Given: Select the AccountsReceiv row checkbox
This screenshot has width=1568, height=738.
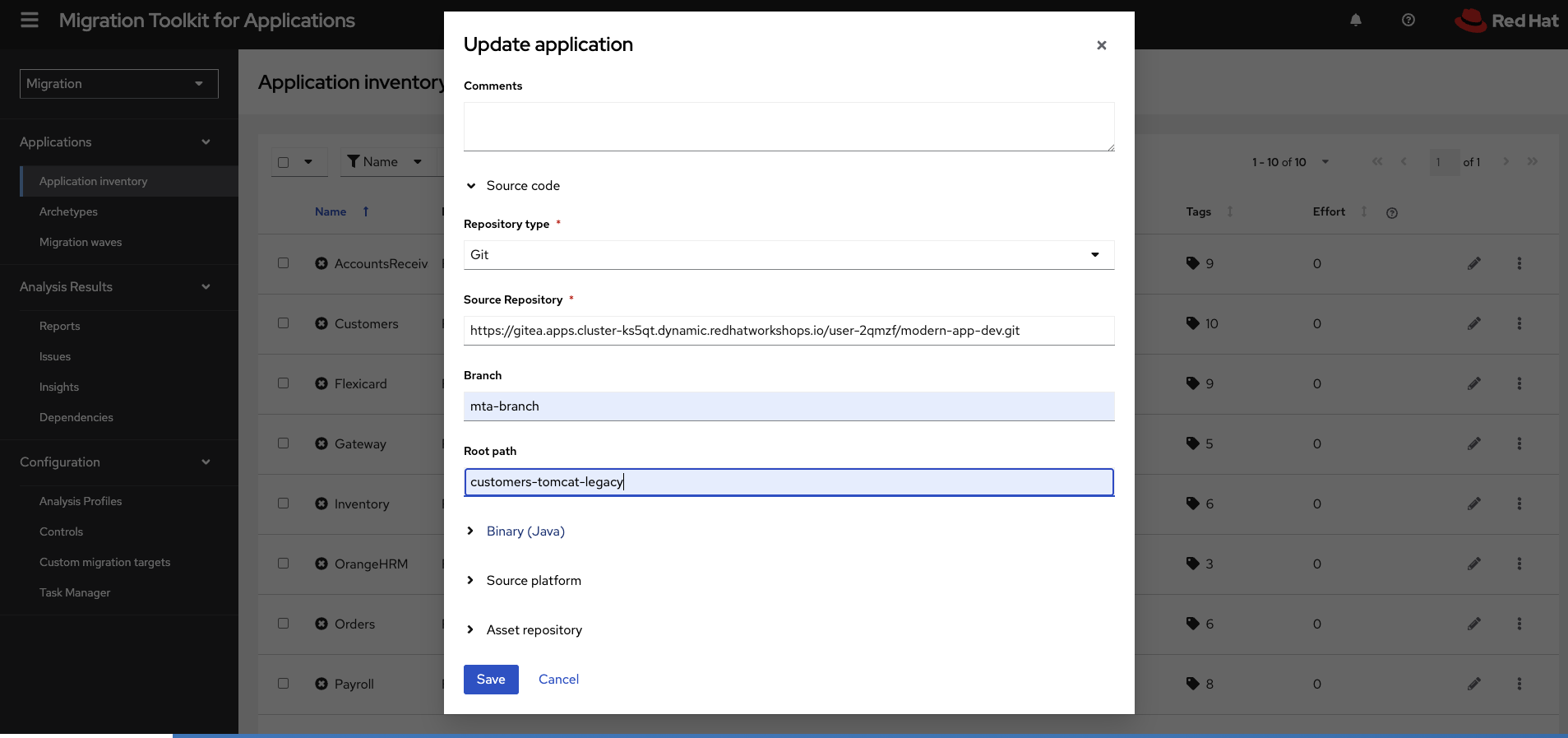Looking at the screenshot, I should coord(284,263).
